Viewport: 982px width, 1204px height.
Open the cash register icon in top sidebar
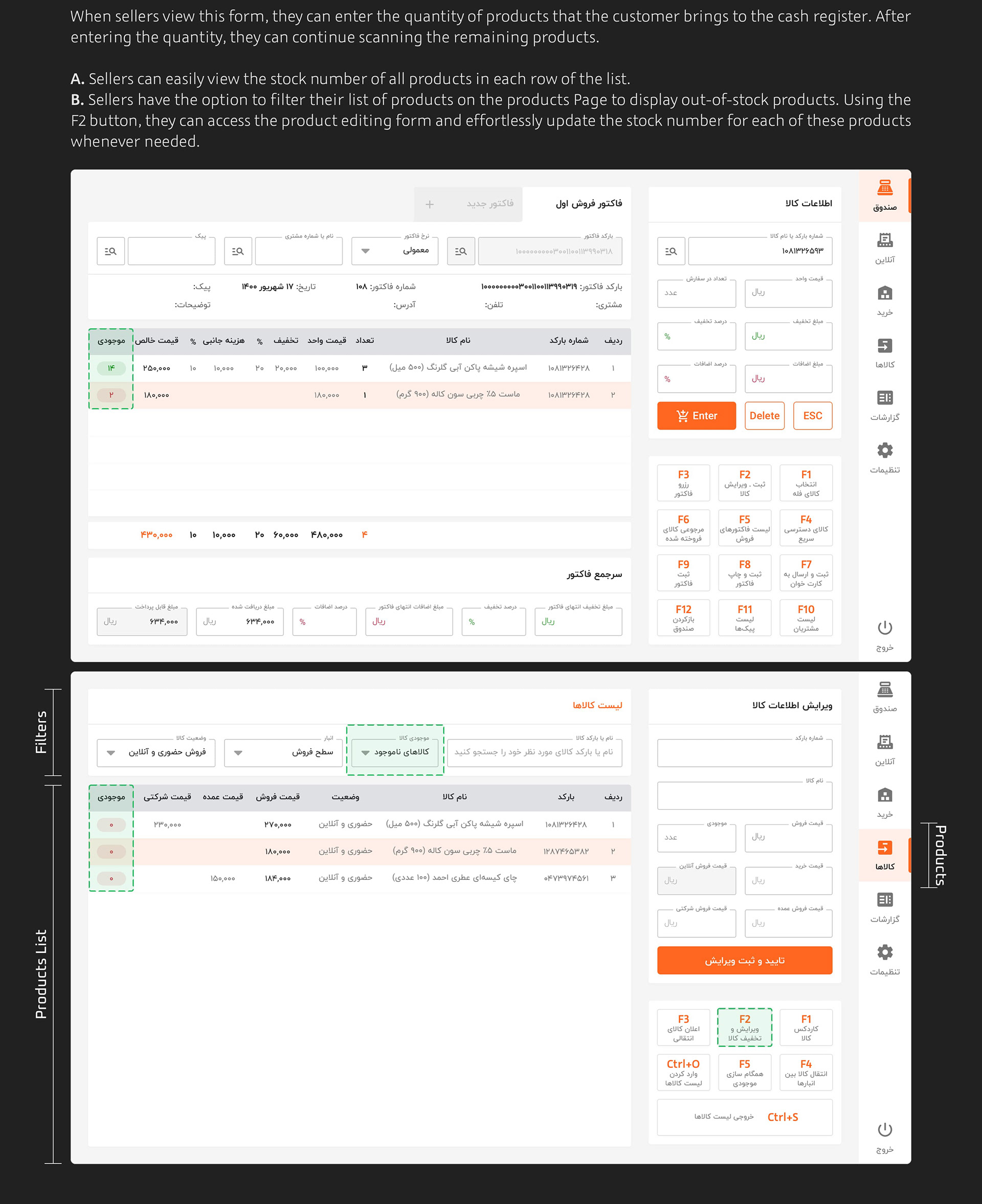click(884, 188)
